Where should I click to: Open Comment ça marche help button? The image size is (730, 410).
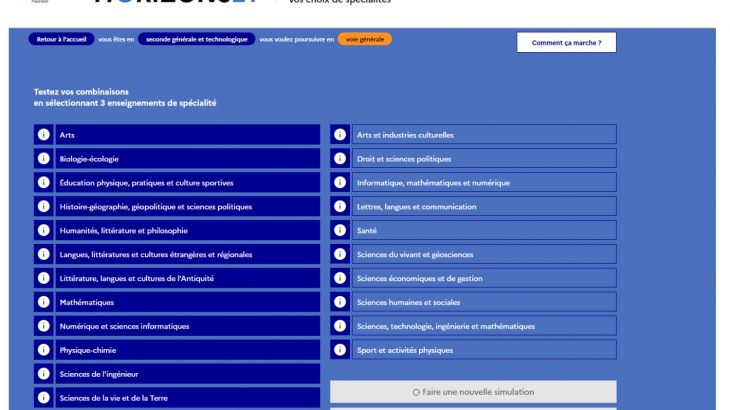pos(566,43)
